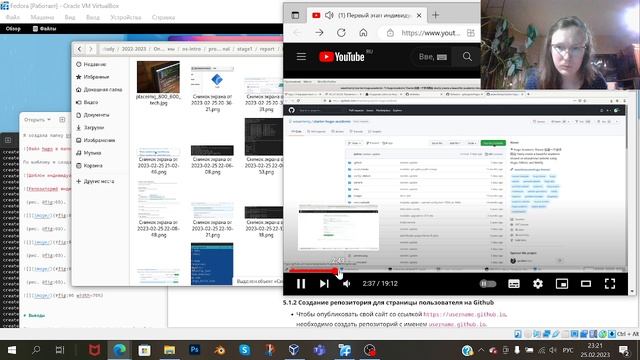This screenshot has width=640, height=360.
Task: Focus the Edge address bar URL
Action: pyautogui.click(x=431, y=33)
